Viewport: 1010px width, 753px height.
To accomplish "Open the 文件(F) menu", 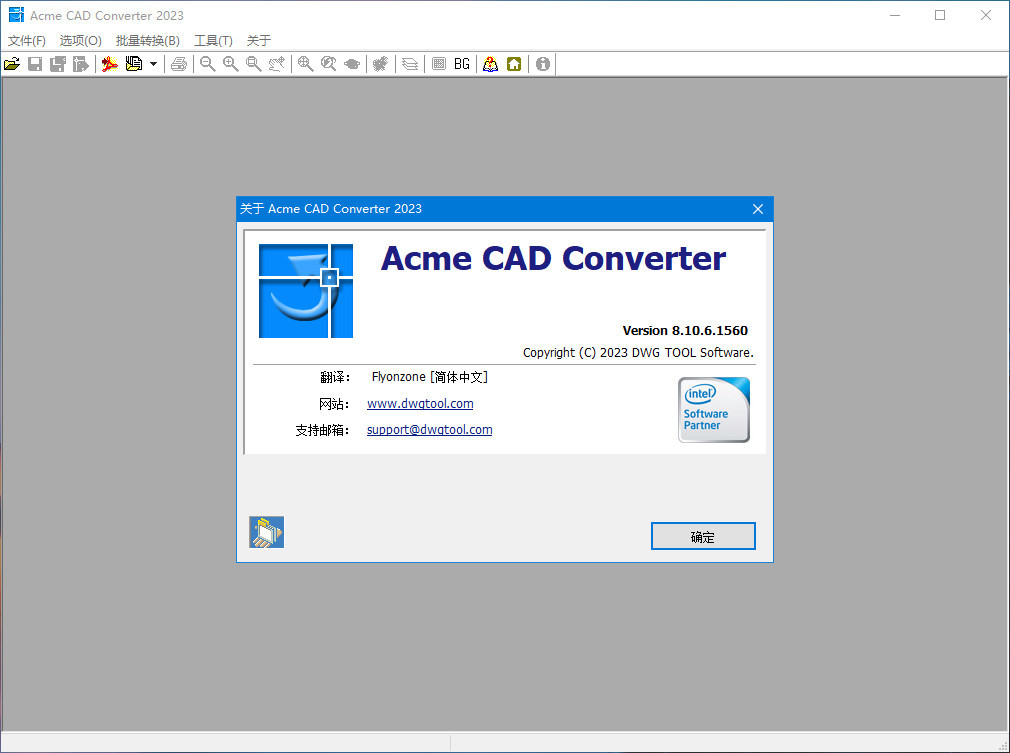I will [x=26, y=40].
